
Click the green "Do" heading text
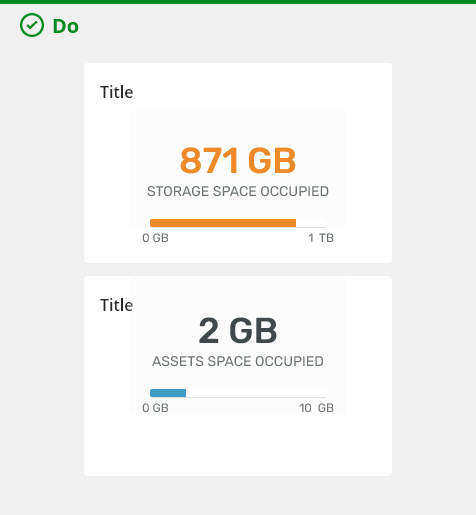coord(66,26)
